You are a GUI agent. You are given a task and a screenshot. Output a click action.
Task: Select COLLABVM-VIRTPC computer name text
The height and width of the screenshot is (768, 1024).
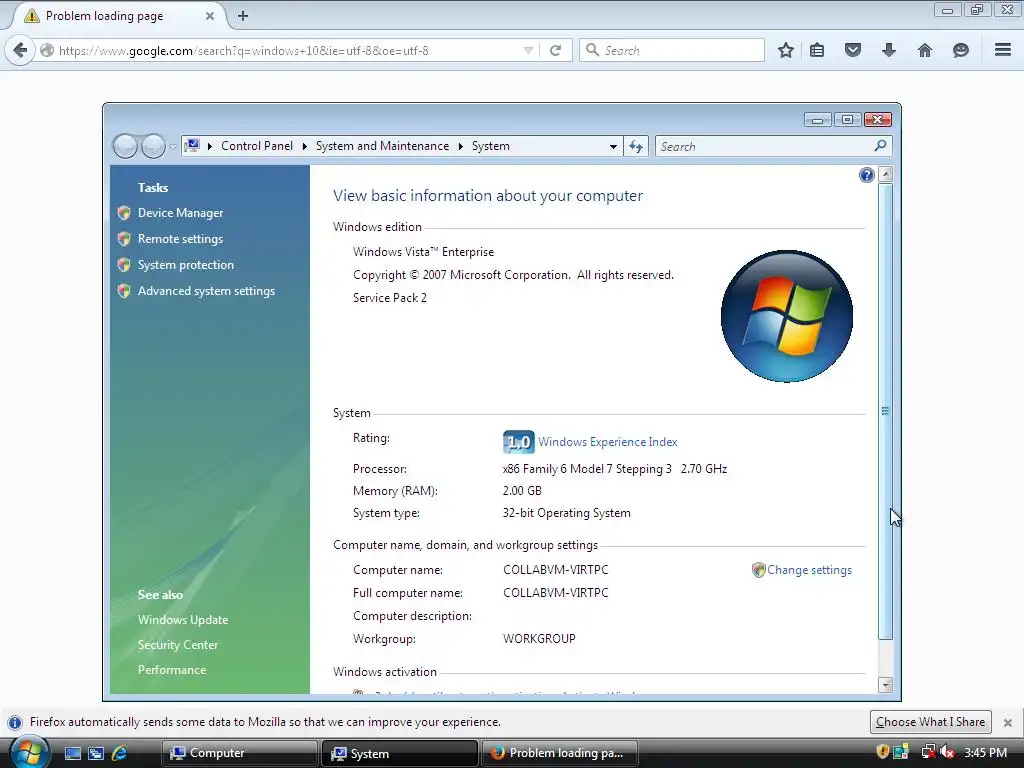click(556, 570)
